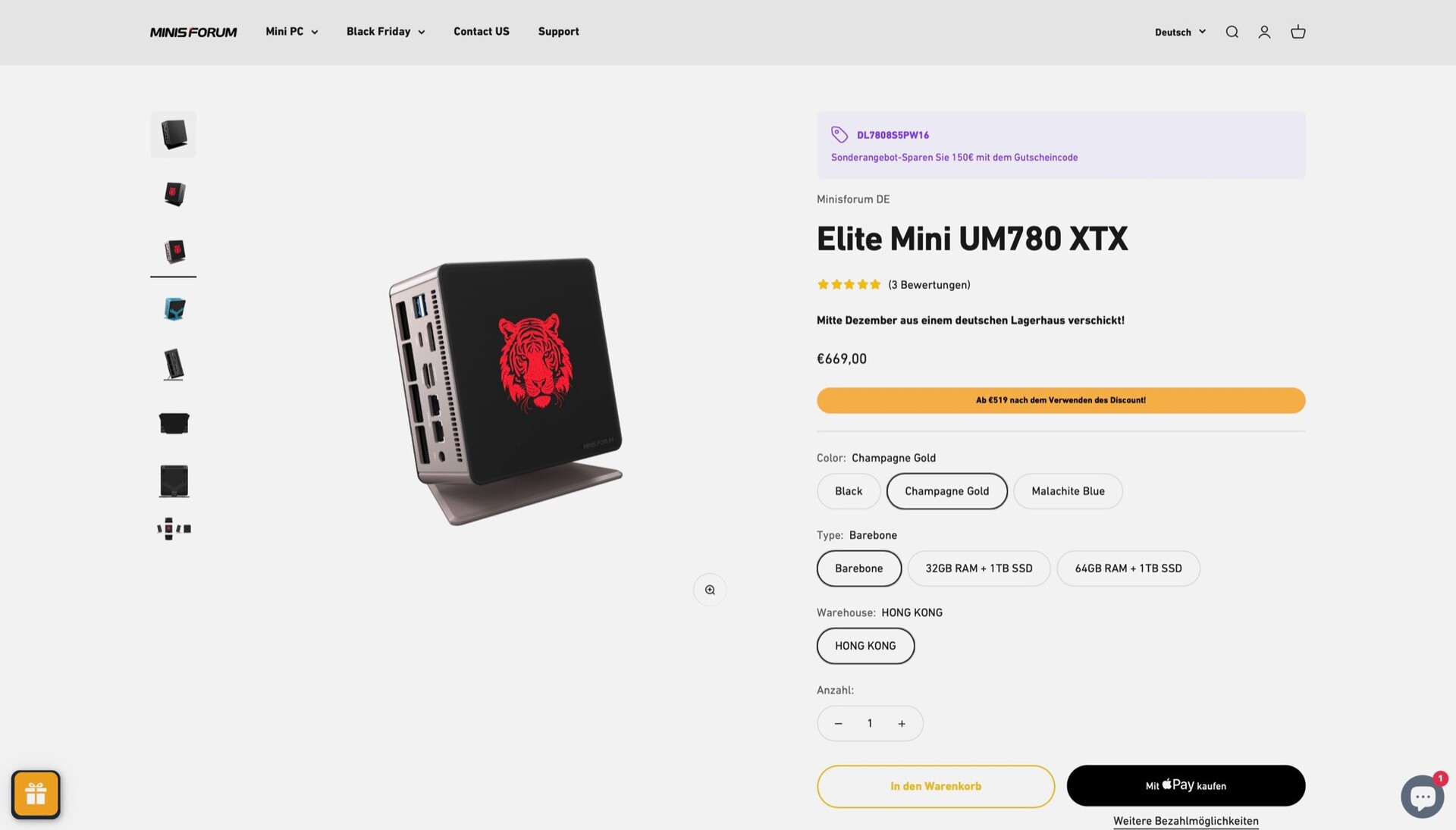Viewport: 1456px width, 830px height.
Task: Open the gift rewards icon
Action: pos(36,794)
